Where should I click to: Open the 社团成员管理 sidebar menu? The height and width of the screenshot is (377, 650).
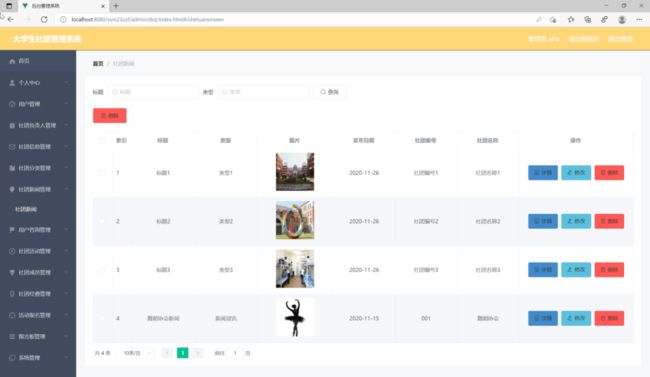pyautogui.click(x=38, y=272)
